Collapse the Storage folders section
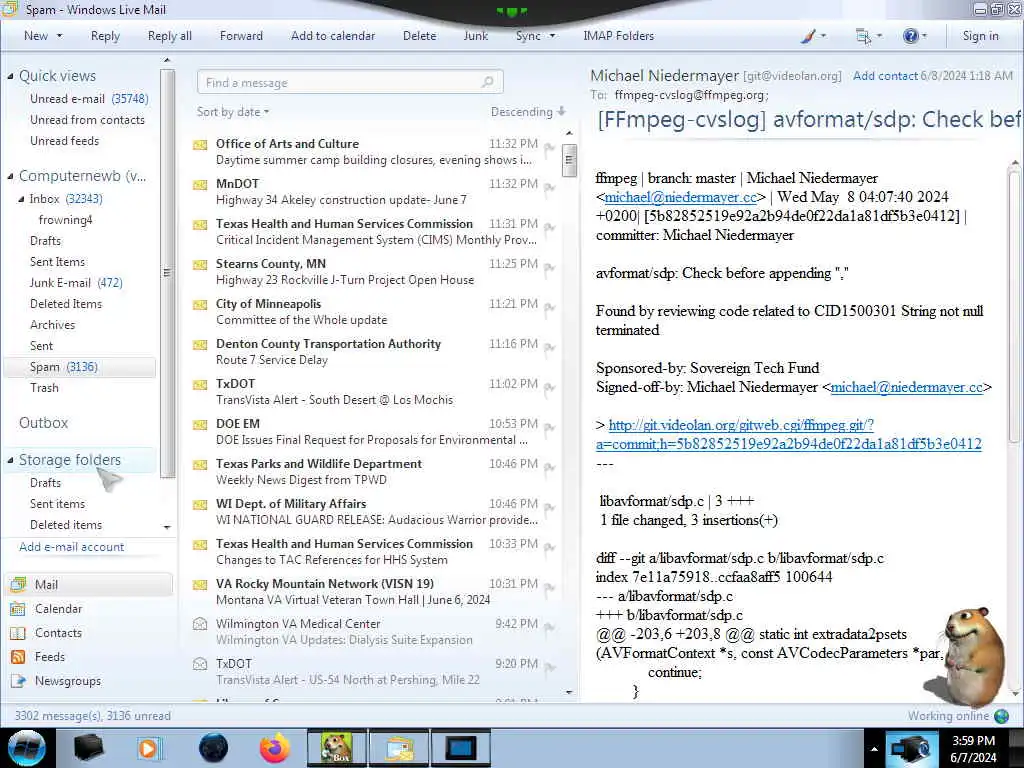 click(x=10, y=460)
